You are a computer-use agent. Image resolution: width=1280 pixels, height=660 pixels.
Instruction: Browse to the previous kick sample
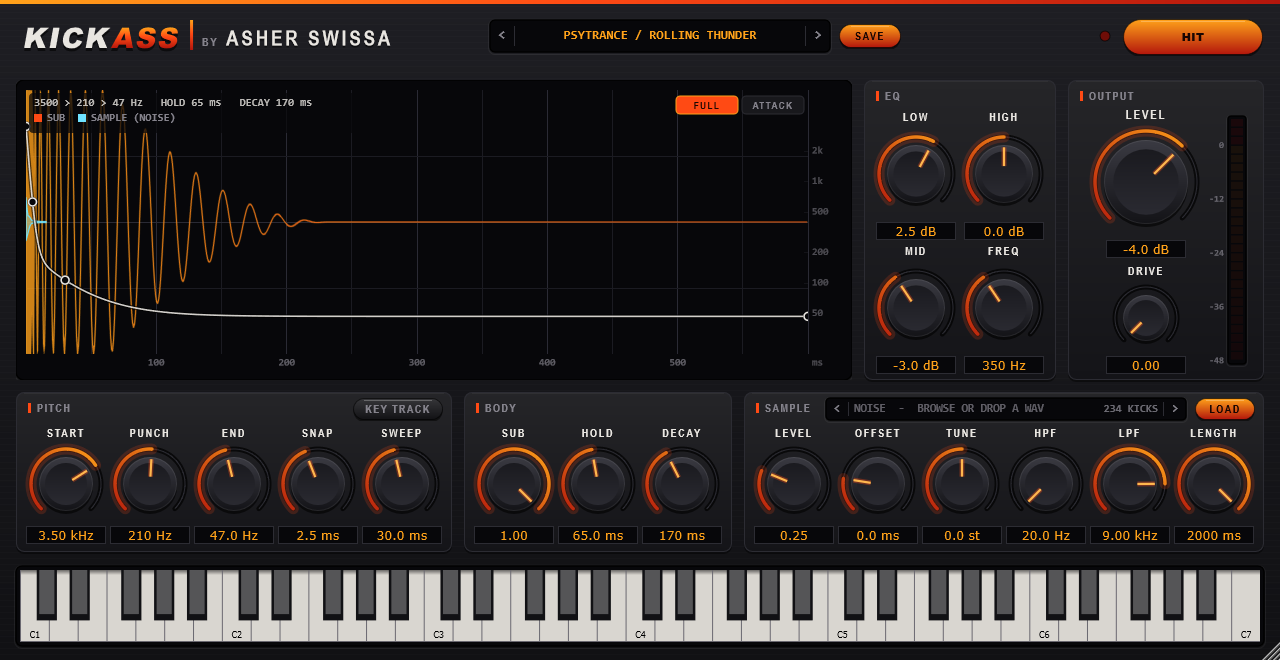837,409
